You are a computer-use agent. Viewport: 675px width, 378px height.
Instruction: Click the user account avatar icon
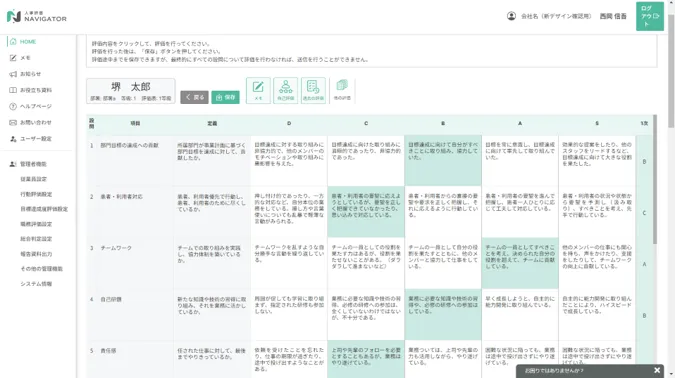511,16
